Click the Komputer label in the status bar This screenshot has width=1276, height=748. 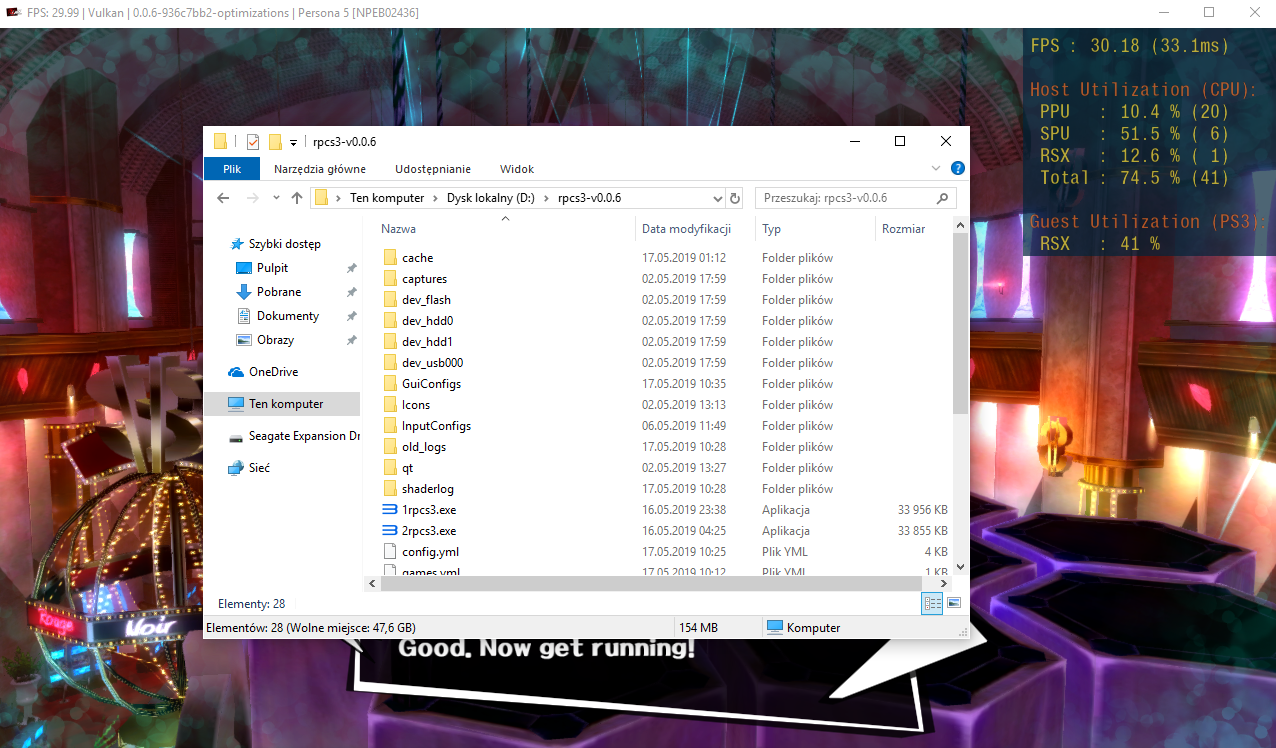coord(813,628)
